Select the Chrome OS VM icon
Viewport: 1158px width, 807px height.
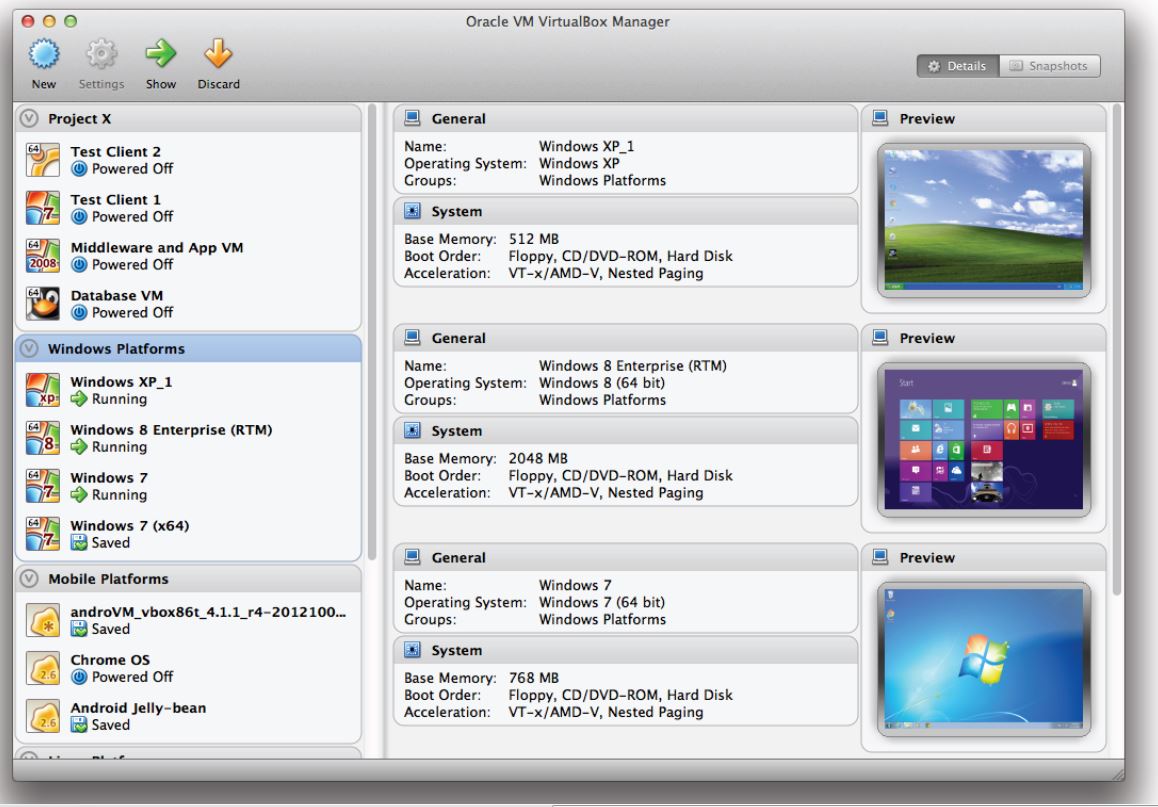pyautogui.click(x=43, y=668)
